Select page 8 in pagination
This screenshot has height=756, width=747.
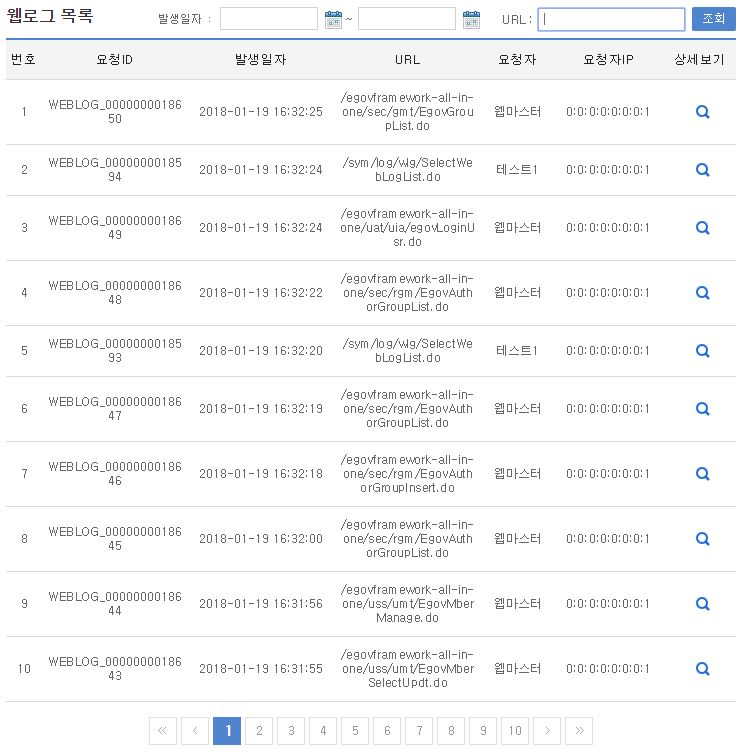451,731
